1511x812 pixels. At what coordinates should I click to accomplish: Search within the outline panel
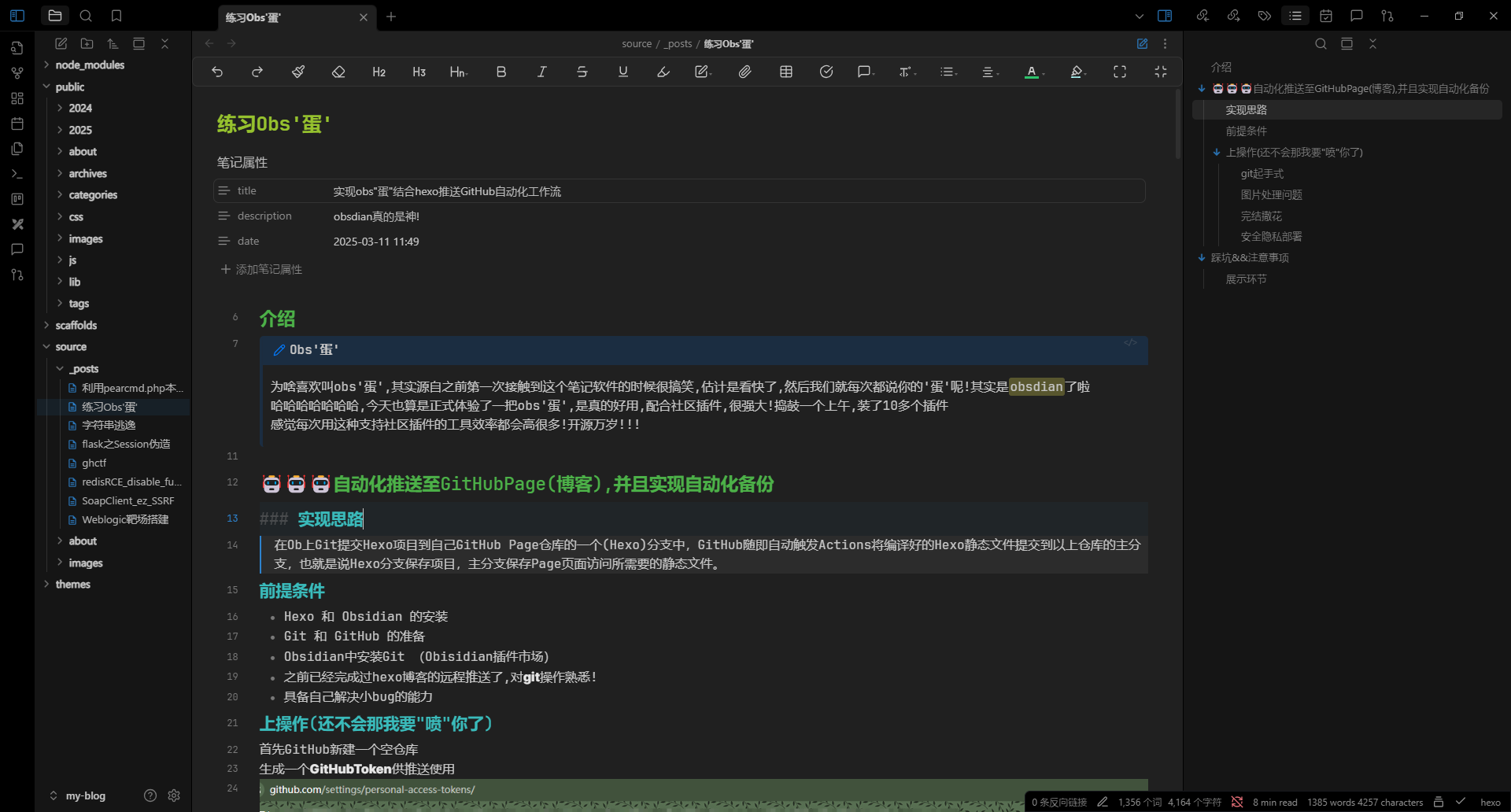tap(1321, 44)
